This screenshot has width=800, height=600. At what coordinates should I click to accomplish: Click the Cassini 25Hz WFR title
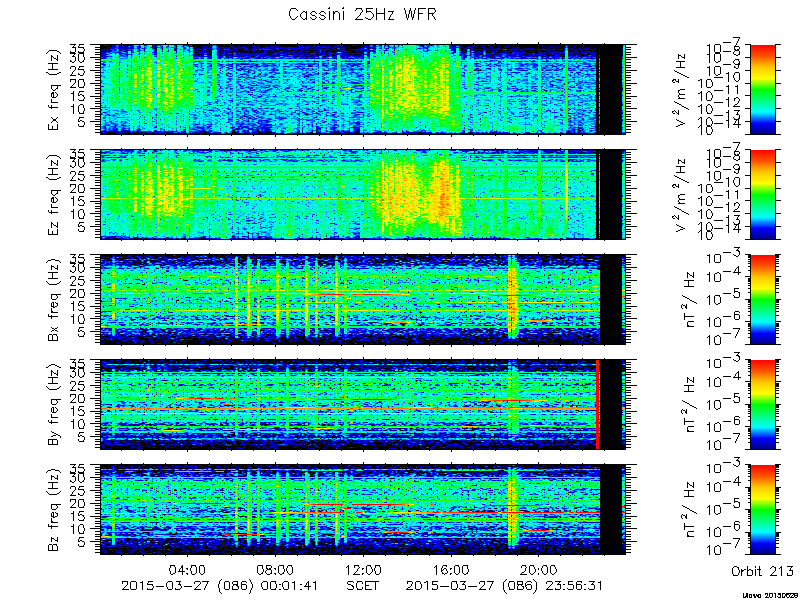click(x=362, y=14)
